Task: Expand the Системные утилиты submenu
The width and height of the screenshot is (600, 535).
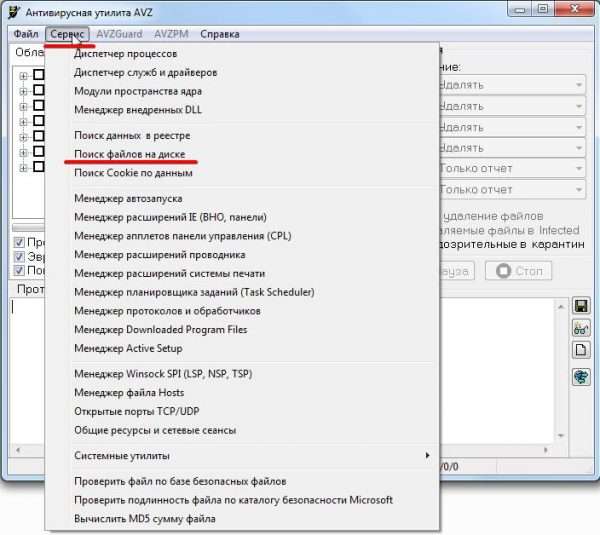Action: click(253, 456)
